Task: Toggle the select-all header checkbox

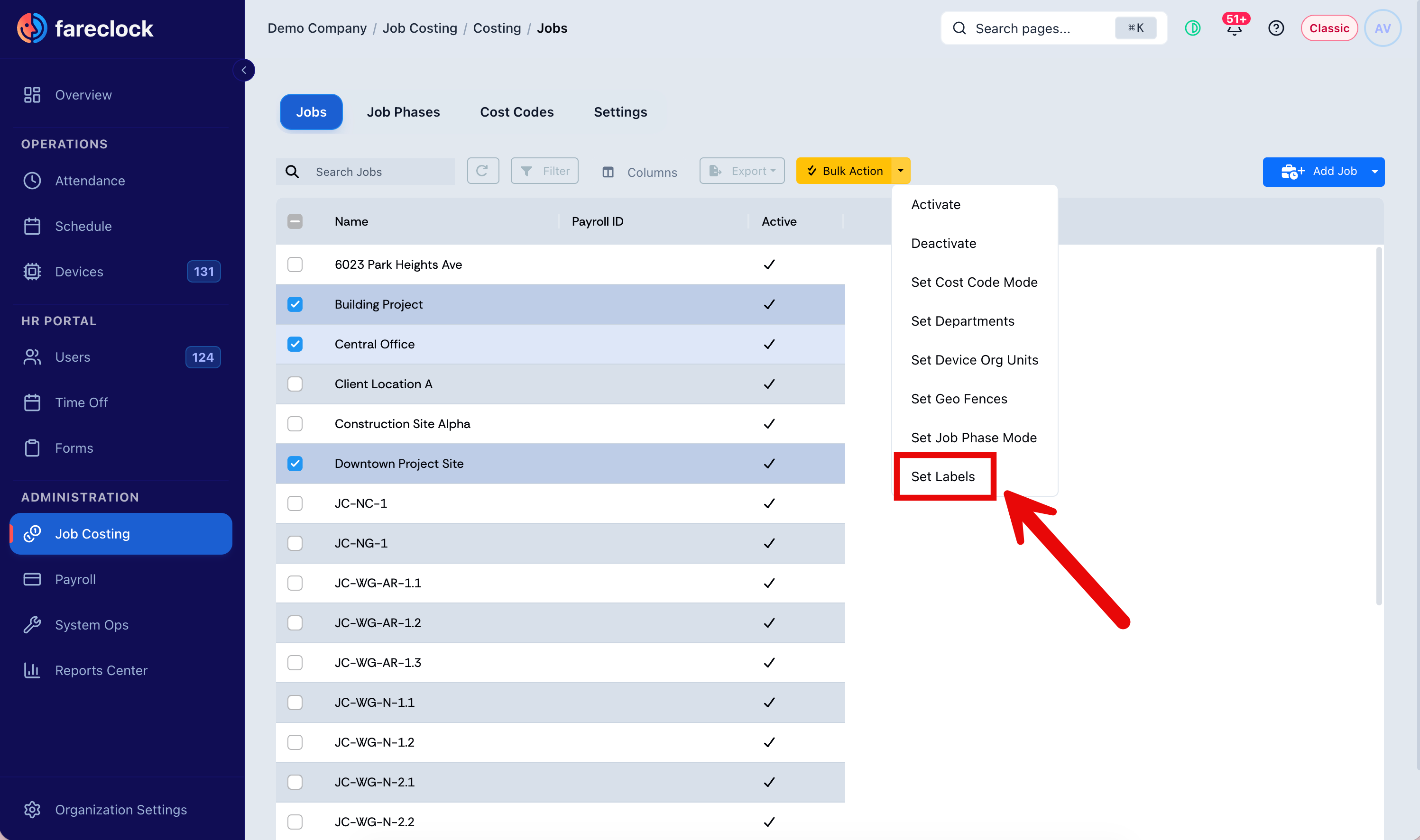Action: click(x=295, y=221)
